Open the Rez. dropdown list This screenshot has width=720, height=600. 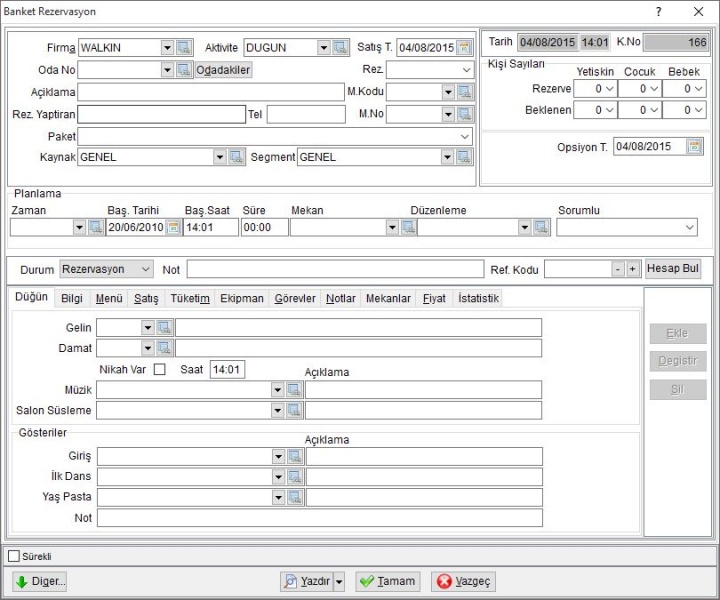pyautogui.click(x=467, y=70)
